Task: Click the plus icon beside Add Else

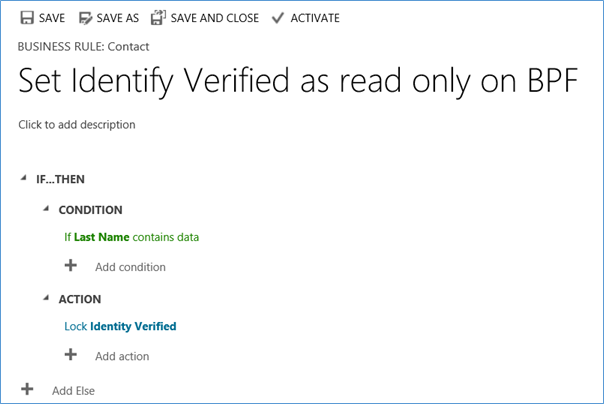Action: (27, 389)
